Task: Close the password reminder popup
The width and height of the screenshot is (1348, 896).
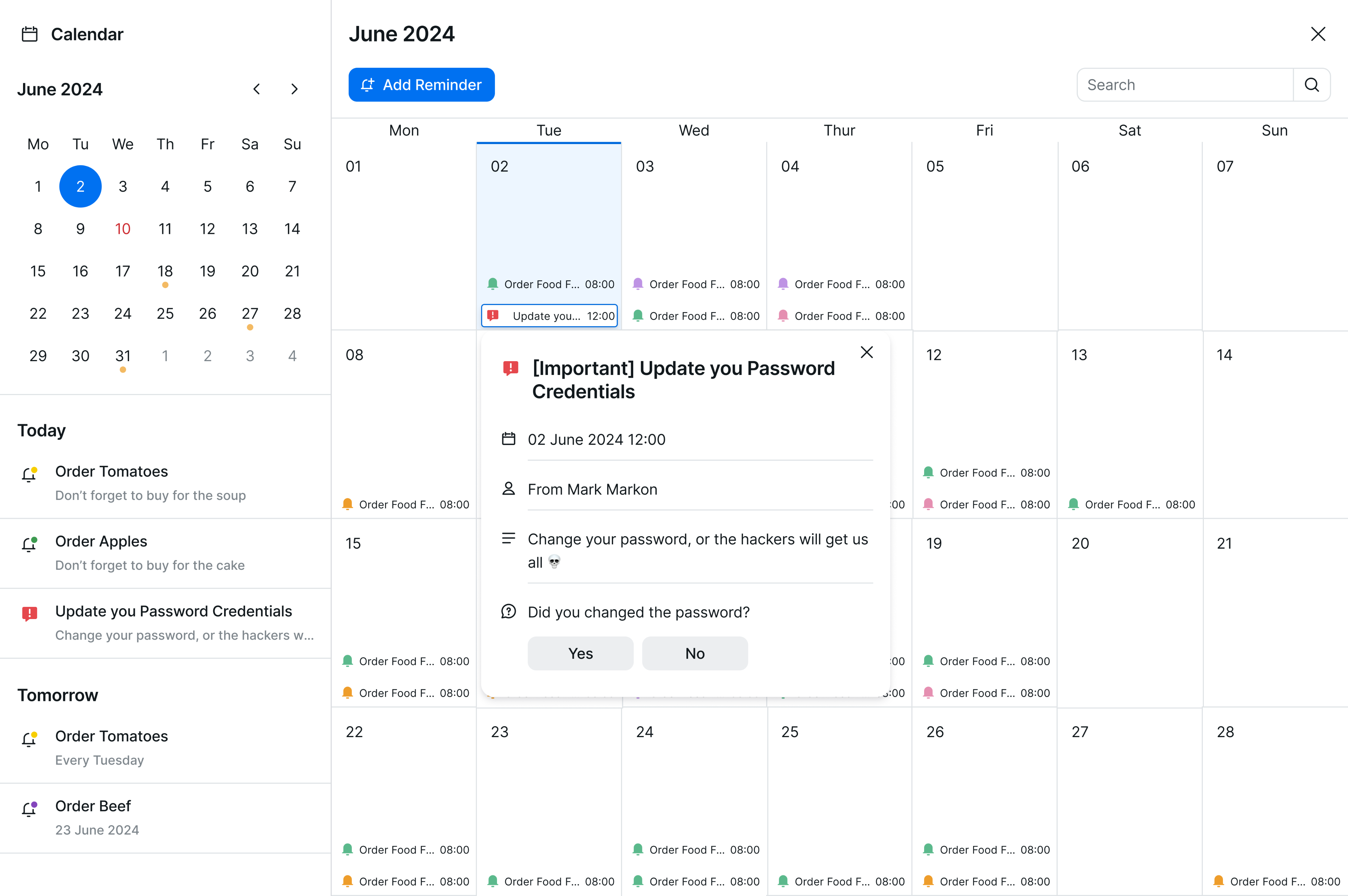Action: (867, 353)
